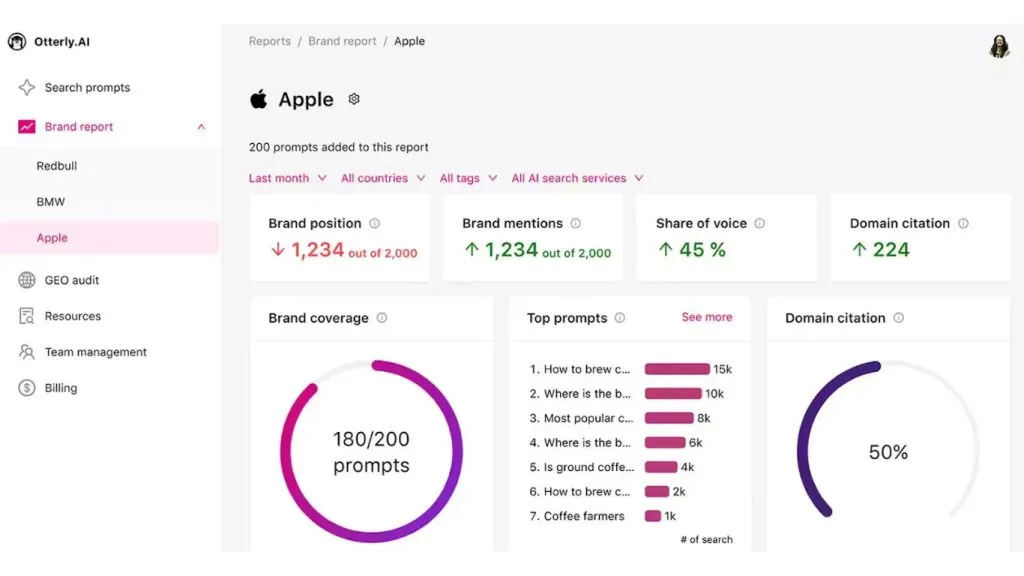Image resolution: width=1024 pixels, height=576 pixels.
Task: Click the GEO audit globe icon
Action: (x=27, y=280)
